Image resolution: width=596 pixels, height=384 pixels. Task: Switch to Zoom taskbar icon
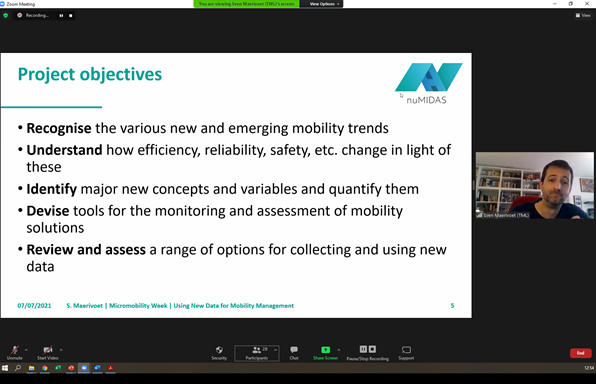pos(84,368)
